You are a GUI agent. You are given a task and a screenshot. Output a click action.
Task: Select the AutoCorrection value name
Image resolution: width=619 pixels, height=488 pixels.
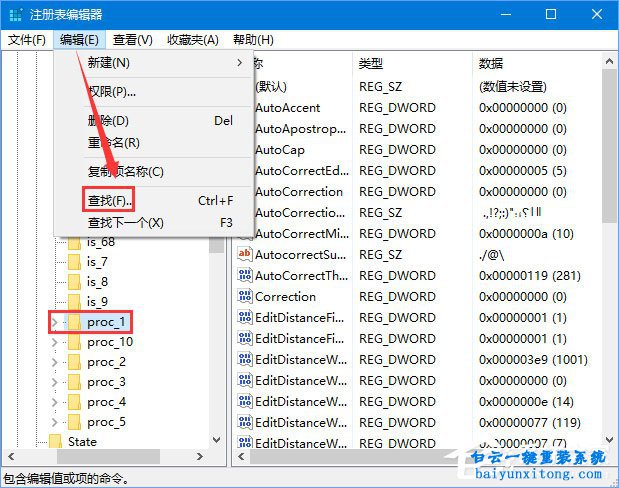point(299,192)
